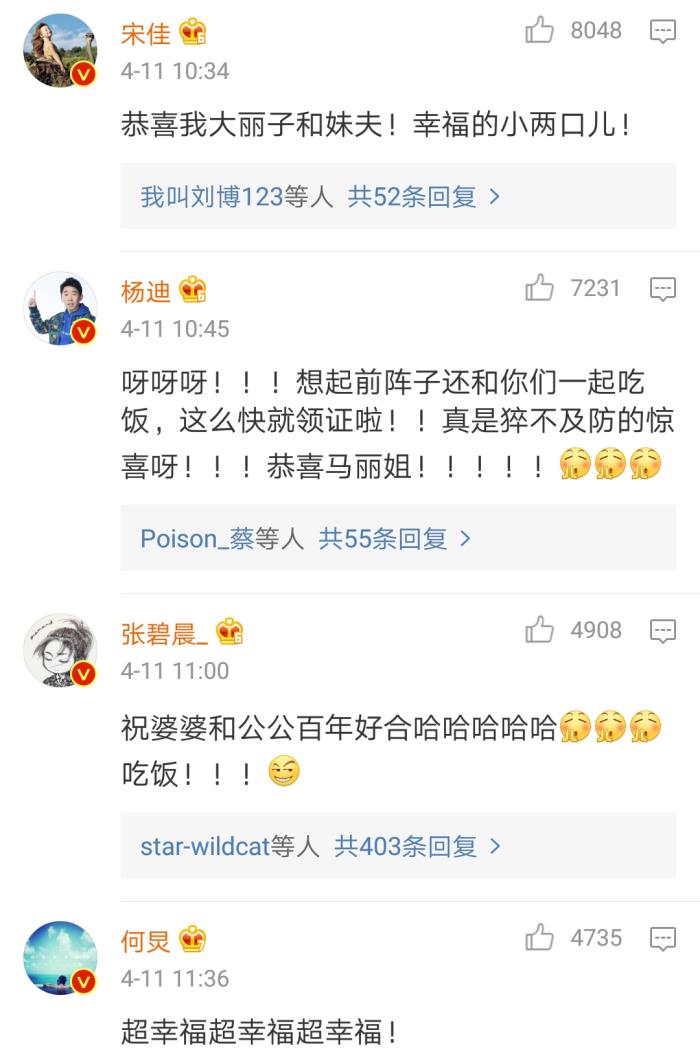Click crown membership badge next to 宋佳
Screen dimensions: 700x1063
(x=192, y=33)
